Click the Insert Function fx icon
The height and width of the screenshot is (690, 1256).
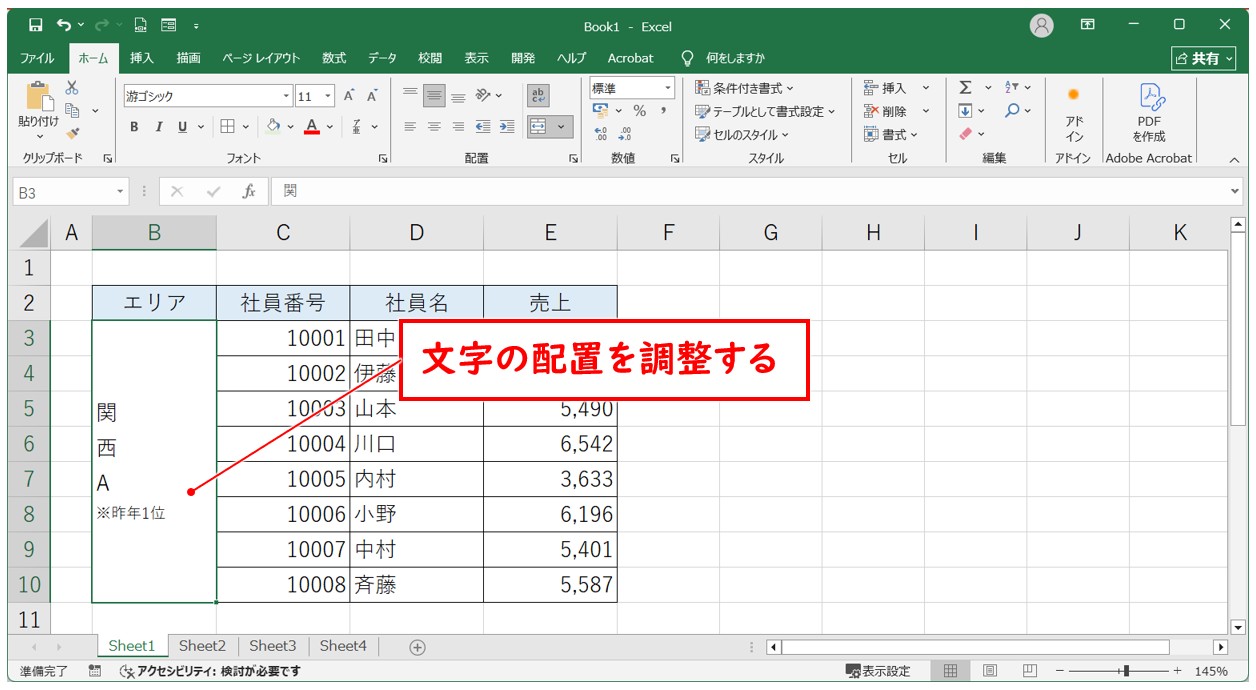pyautogui.click(x=250, y=191)
